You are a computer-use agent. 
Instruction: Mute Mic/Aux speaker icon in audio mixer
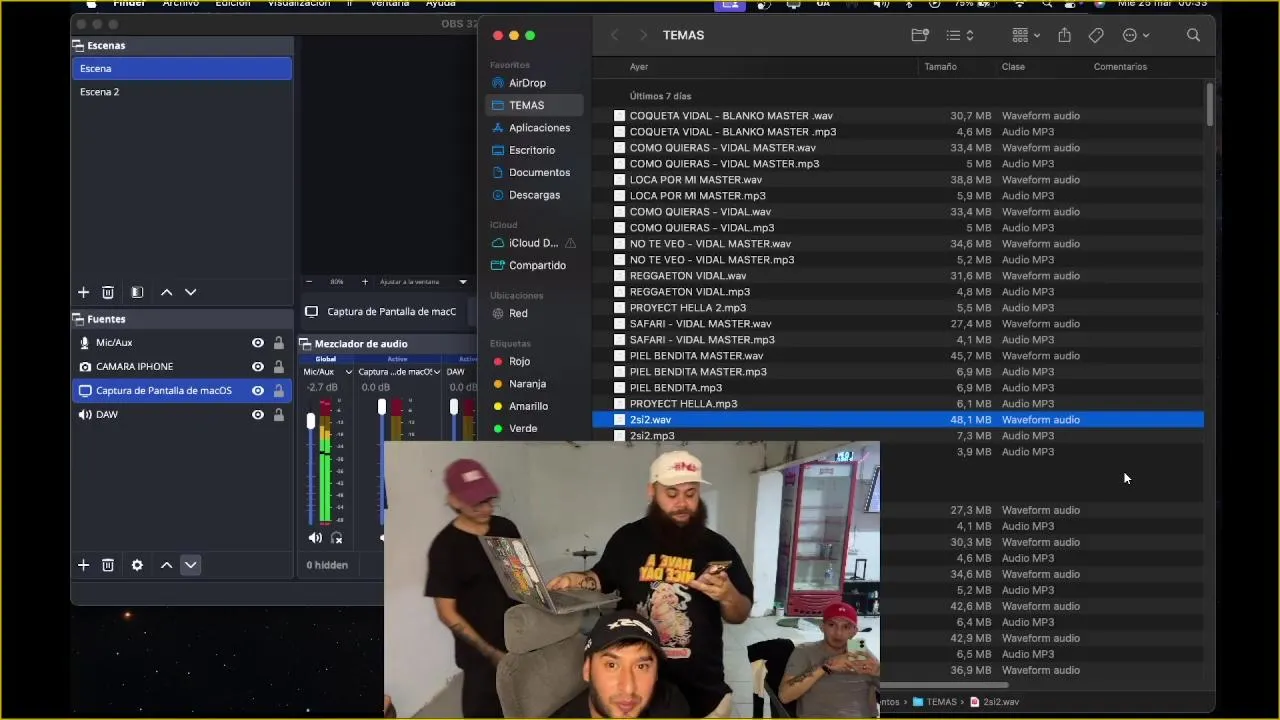(315, 538)
